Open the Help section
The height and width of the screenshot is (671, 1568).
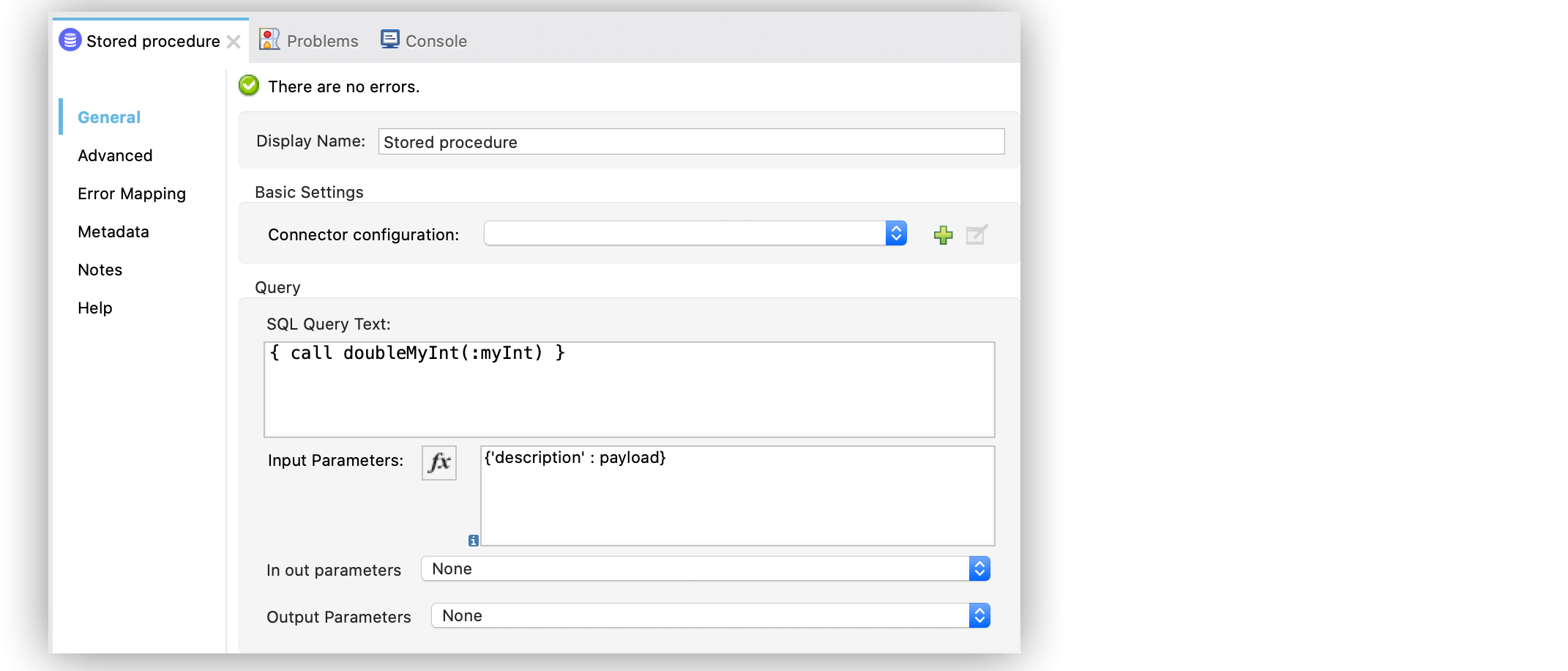click(x=95, y=308)
